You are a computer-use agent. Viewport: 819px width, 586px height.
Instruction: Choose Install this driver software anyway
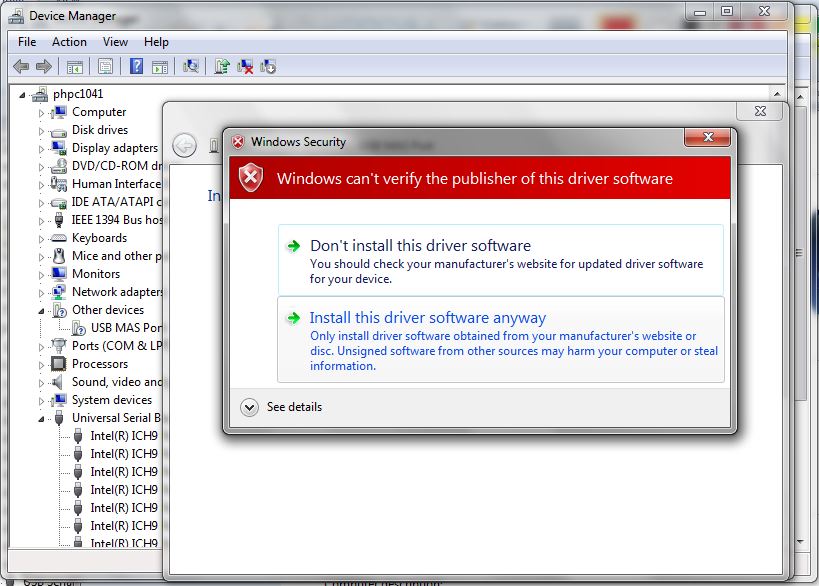coord(501,339)
